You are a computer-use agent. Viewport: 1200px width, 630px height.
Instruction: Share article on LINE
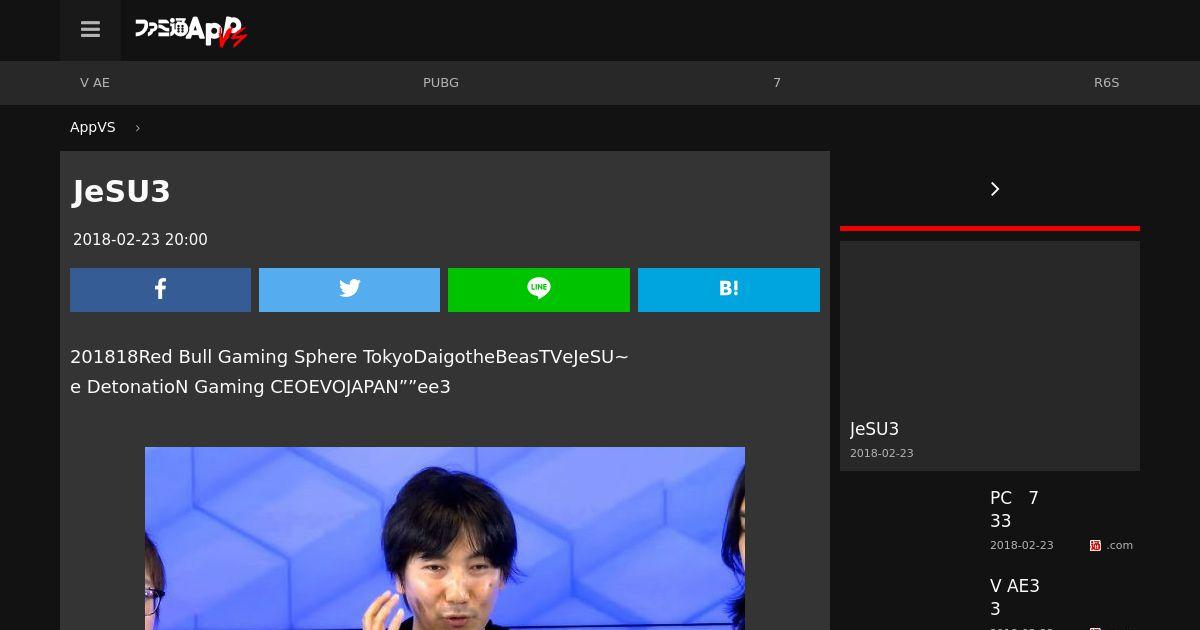click(539, 289)
